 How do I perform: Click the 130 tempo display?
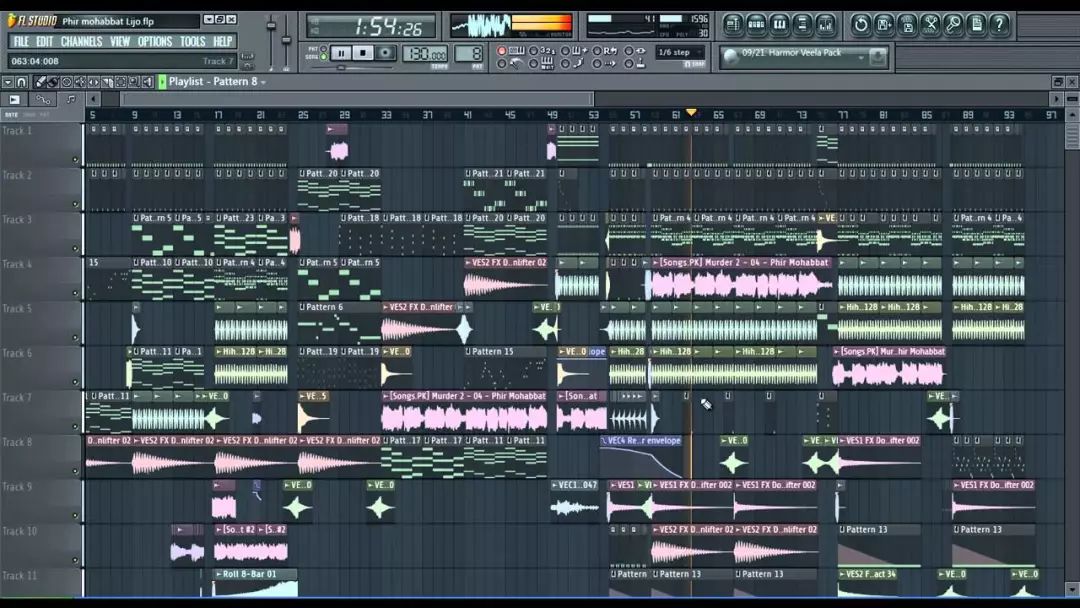(425, 54)
